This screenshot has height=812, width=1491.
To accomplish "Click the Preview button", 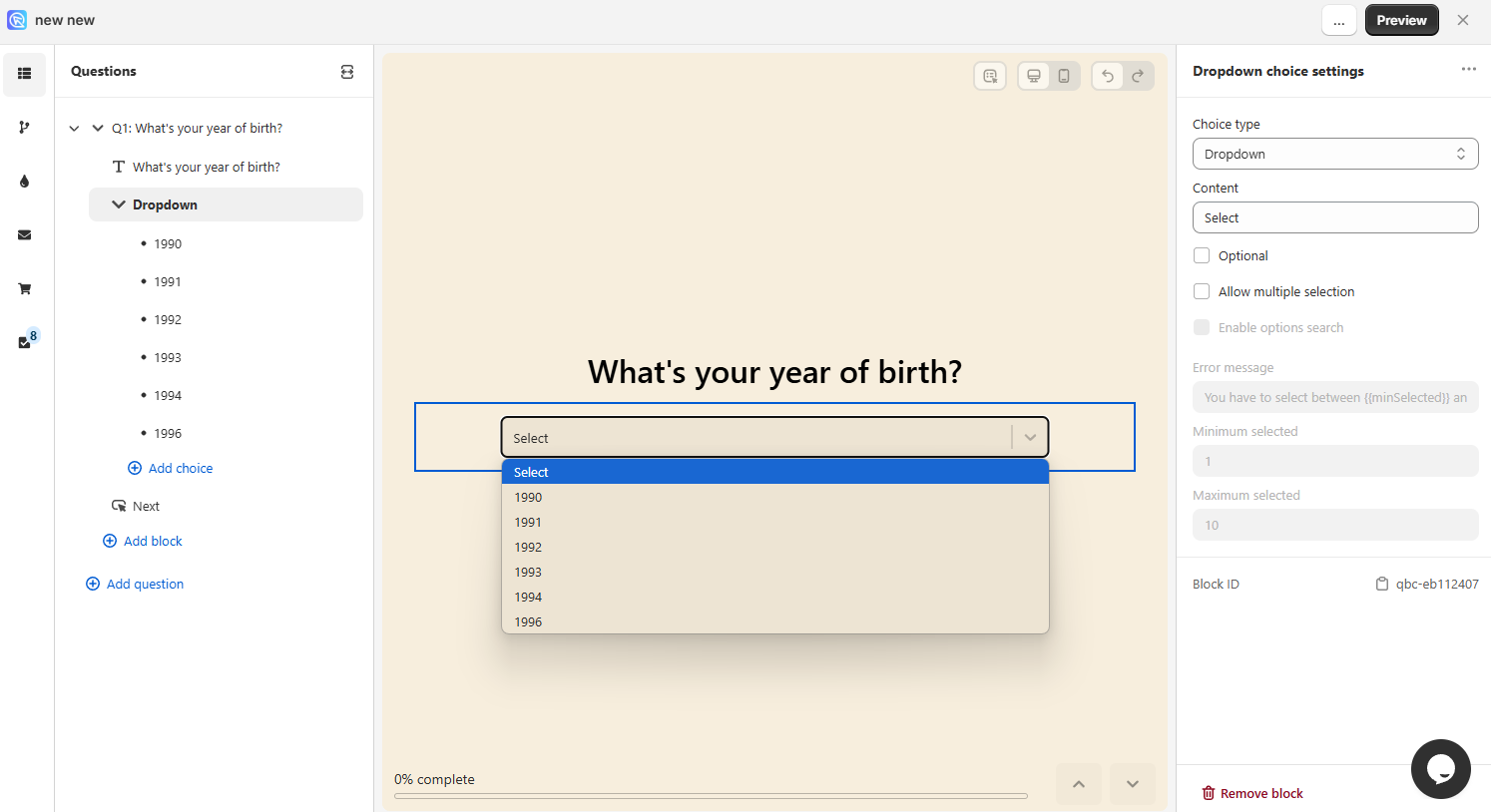I will (1401, 20).
